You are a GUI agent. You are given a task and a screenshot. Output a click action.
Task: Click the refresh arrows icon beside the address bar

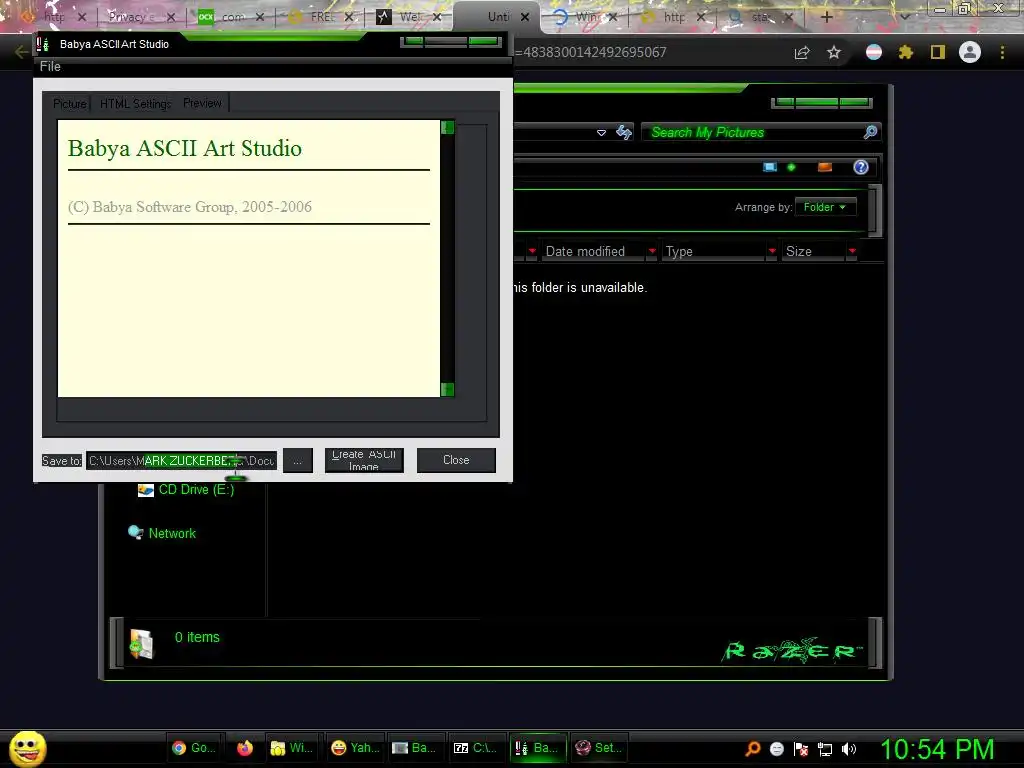pos(624,133)
